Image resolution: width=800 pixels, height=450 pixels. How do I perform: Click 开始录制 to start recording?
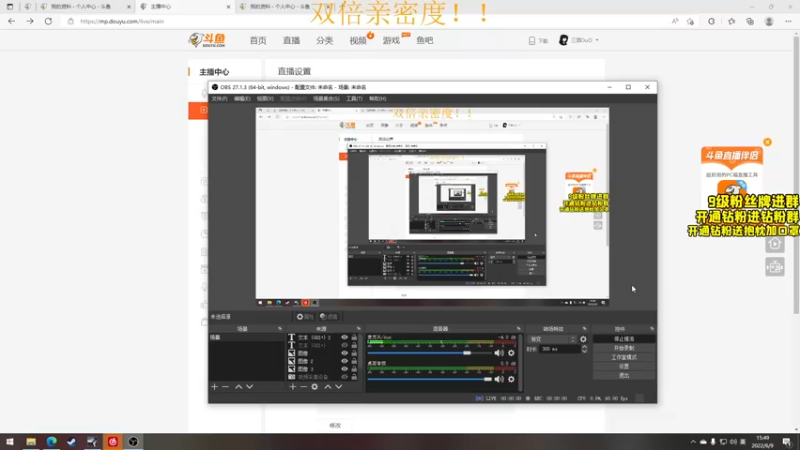[623, 348]
